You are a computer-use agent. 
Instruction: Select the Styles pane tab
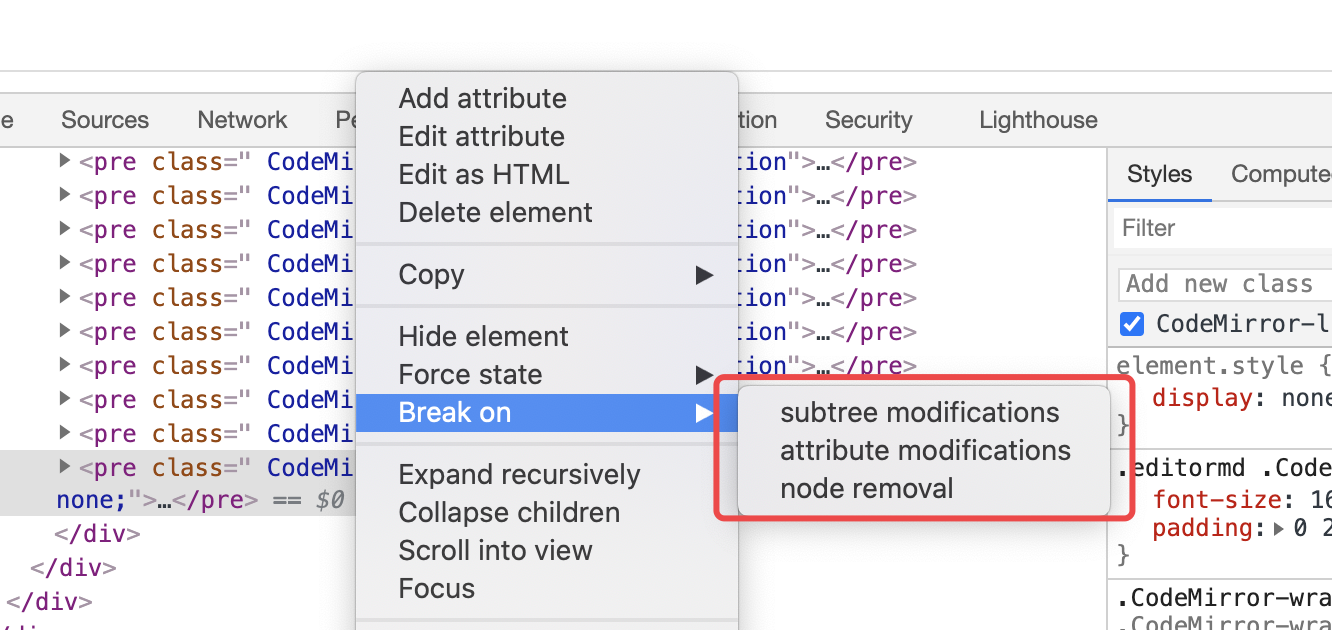[x=1159, y=174]
